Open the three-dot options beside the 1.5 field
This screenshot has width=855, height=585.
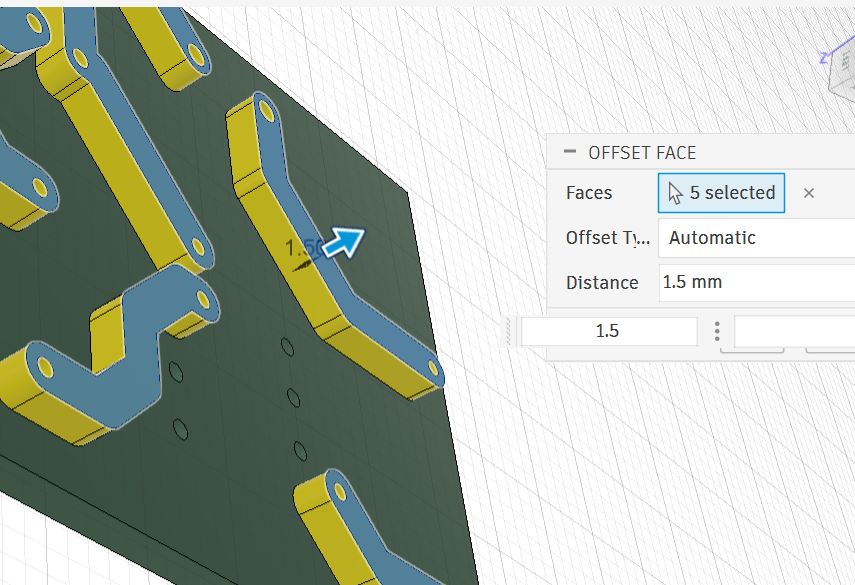click(717, 331)
